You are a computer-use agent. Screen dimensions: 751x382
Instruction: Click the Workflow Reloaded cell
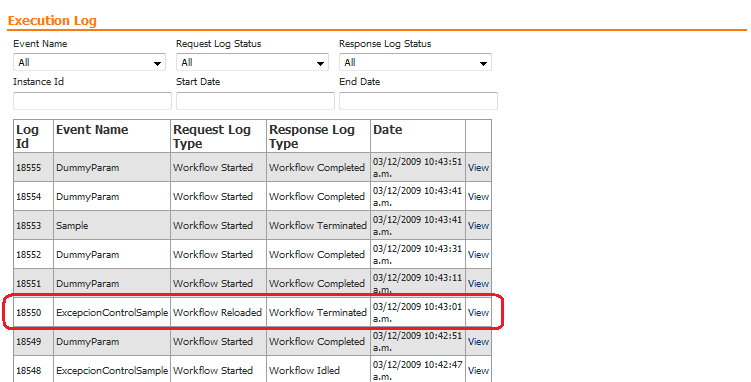pos(217,313)
